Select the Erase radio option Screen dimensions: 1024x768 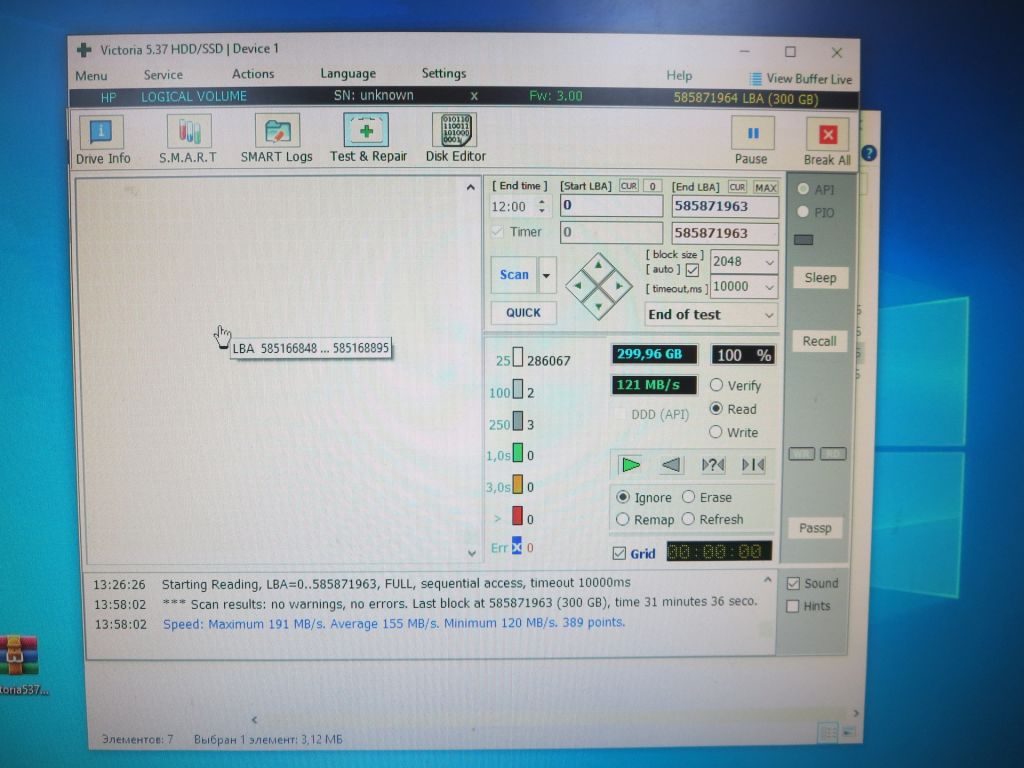click(688, 497)
